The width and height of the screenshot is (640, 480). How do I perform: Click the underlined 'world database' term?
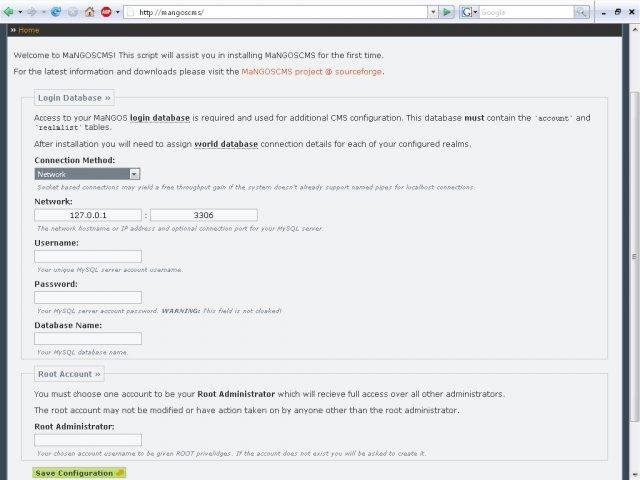tap(226, 144)
